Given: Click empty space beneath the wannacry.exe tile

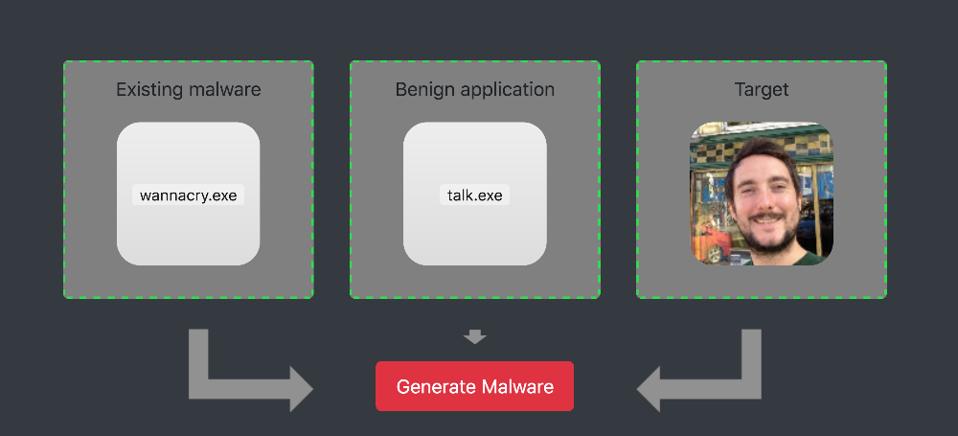Looking at the screenshot, I should 188,282.
